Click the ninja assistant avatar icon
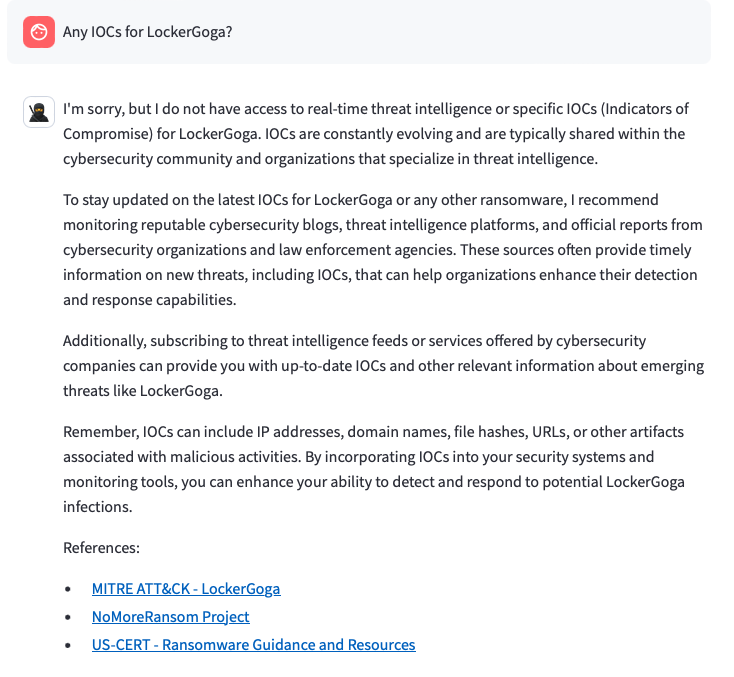The width and height of the screenshot is (734, 677). (x=39, y=112)
